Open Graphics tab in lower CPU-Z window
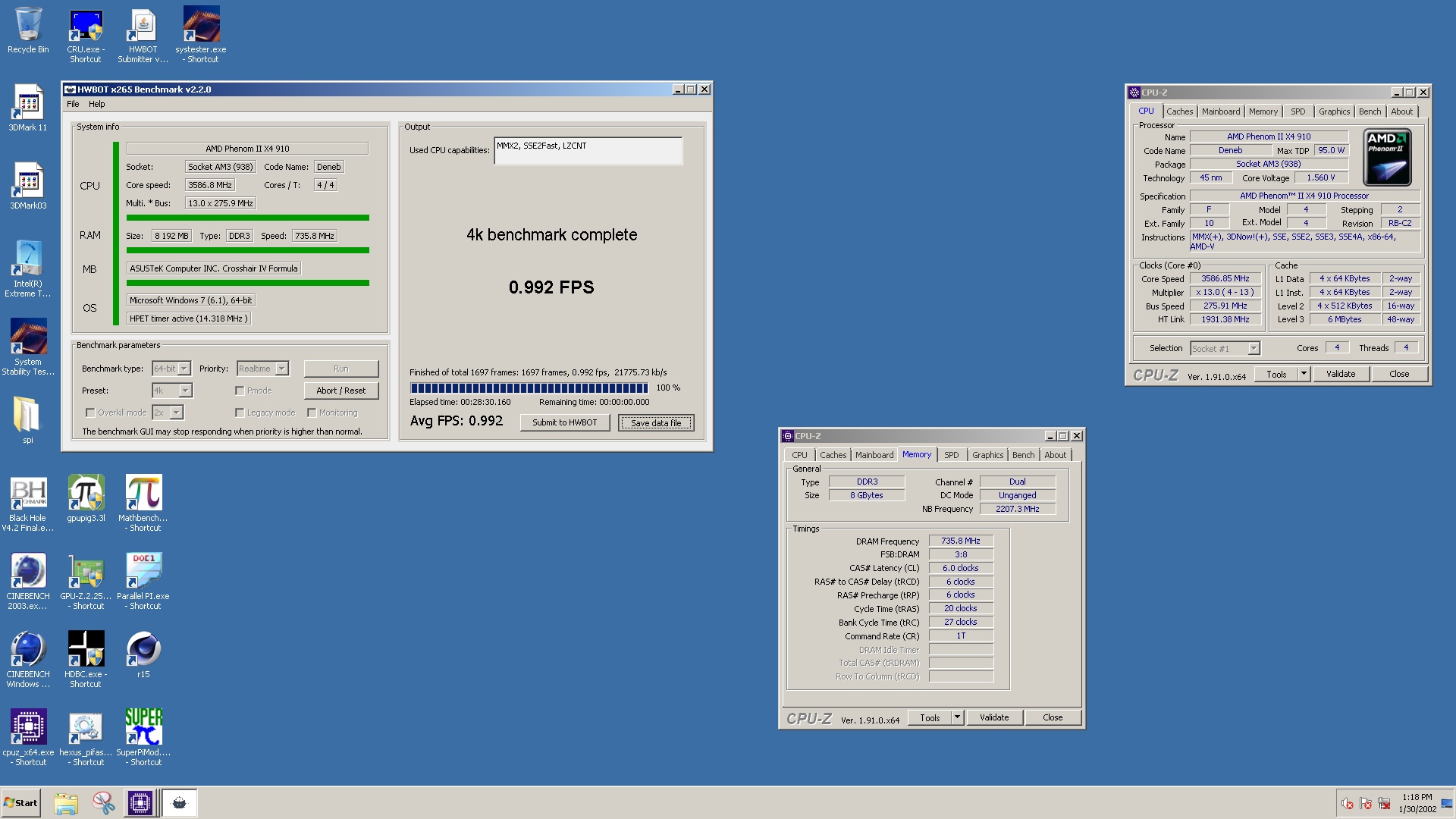 pos(987,455)
